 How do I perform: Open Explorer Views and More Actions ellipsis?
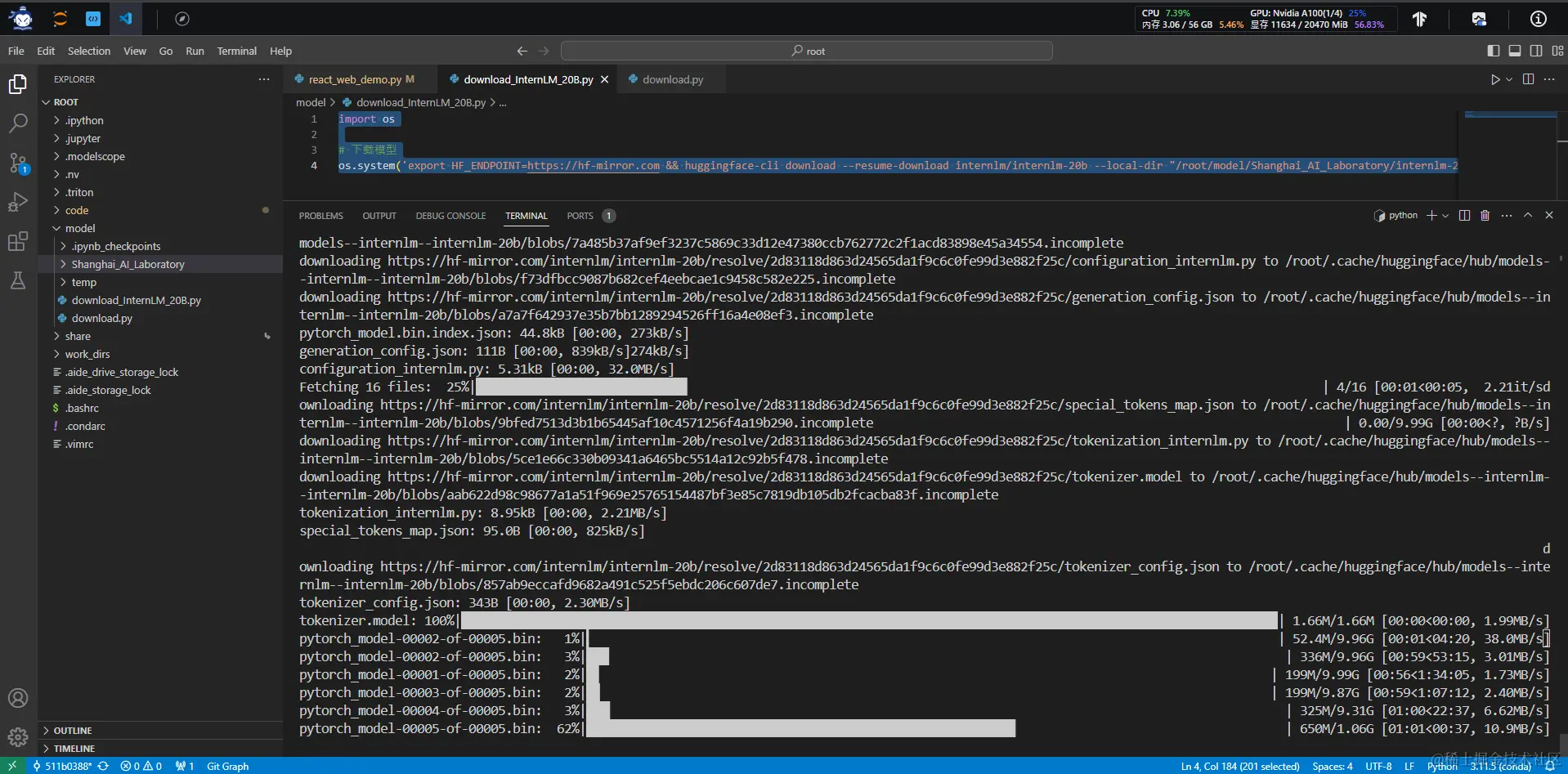click(264, 79)
